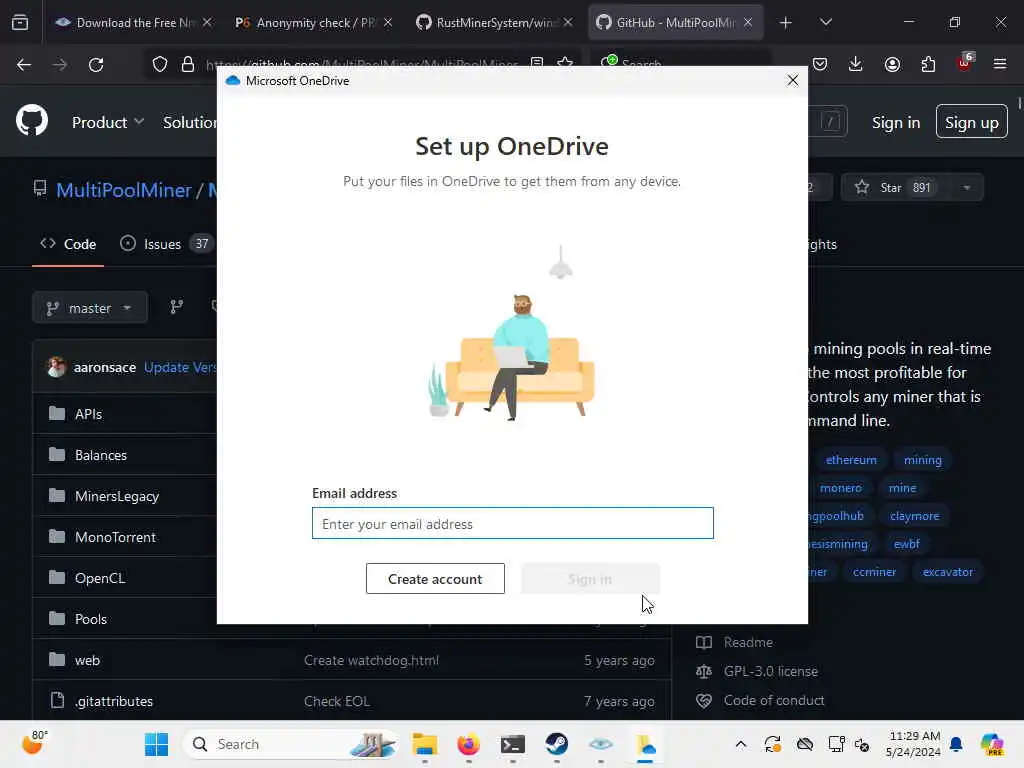This screenshot has height=768, width=1024.
Task: Open the Firefox account icon
Action: (x=892, y=64)
